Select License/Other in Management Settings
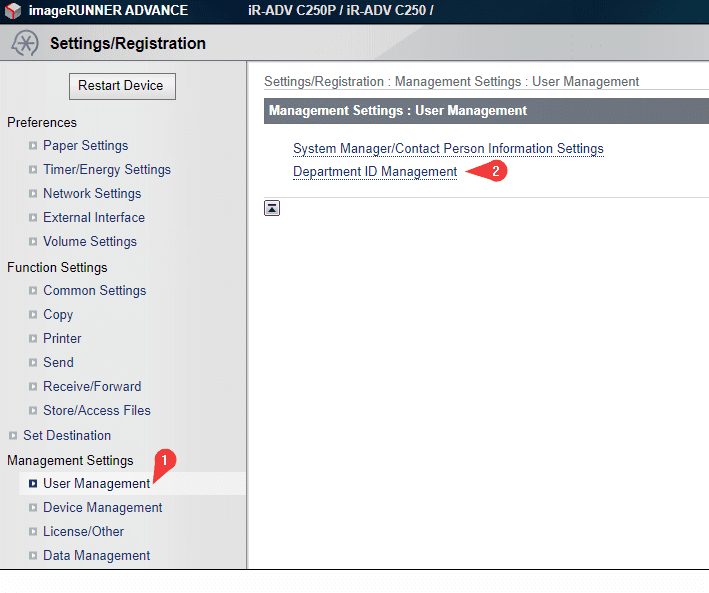Viewport: 709px width, 593px height. [x=84, y=532]
